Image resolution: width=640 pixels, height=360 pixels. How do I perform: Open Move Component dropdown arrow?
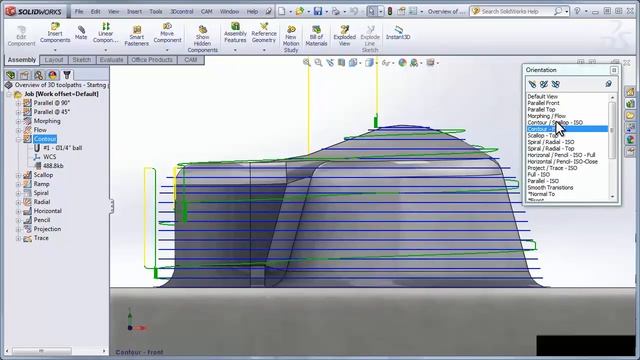pyautogui.click(x=167, y=50)
